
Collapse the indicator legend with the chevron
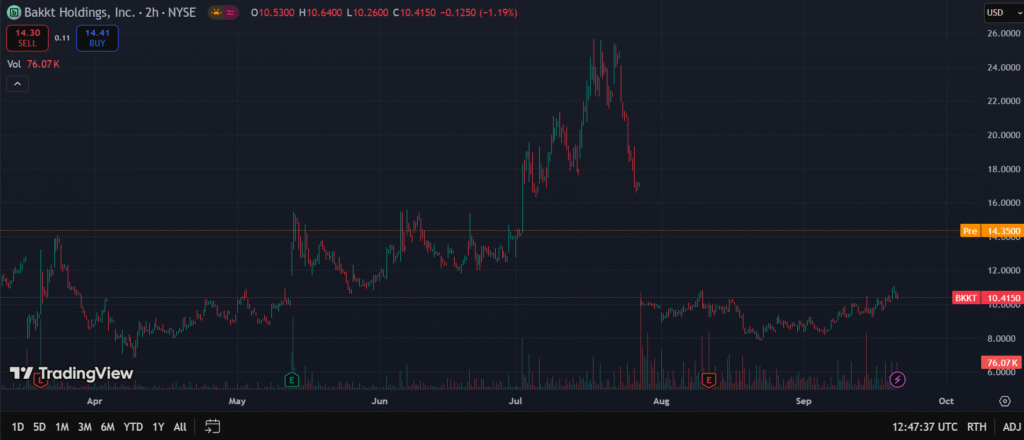17,84
